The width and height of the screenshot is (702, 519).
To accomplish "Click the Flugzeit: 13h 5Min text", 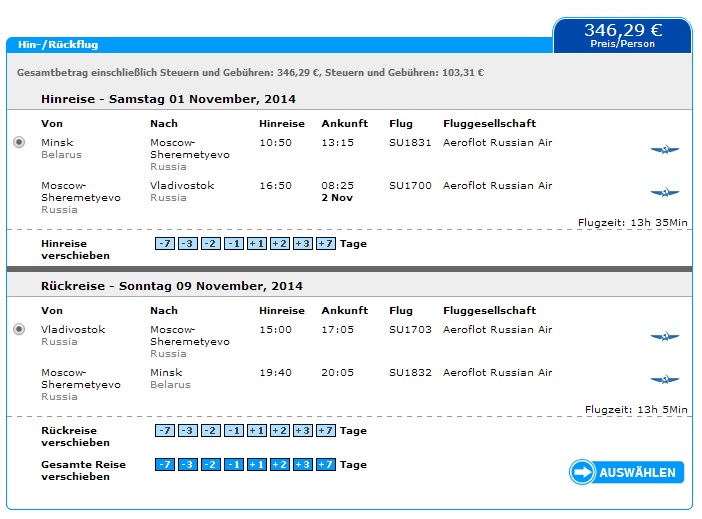I will [x=636, y=409].
